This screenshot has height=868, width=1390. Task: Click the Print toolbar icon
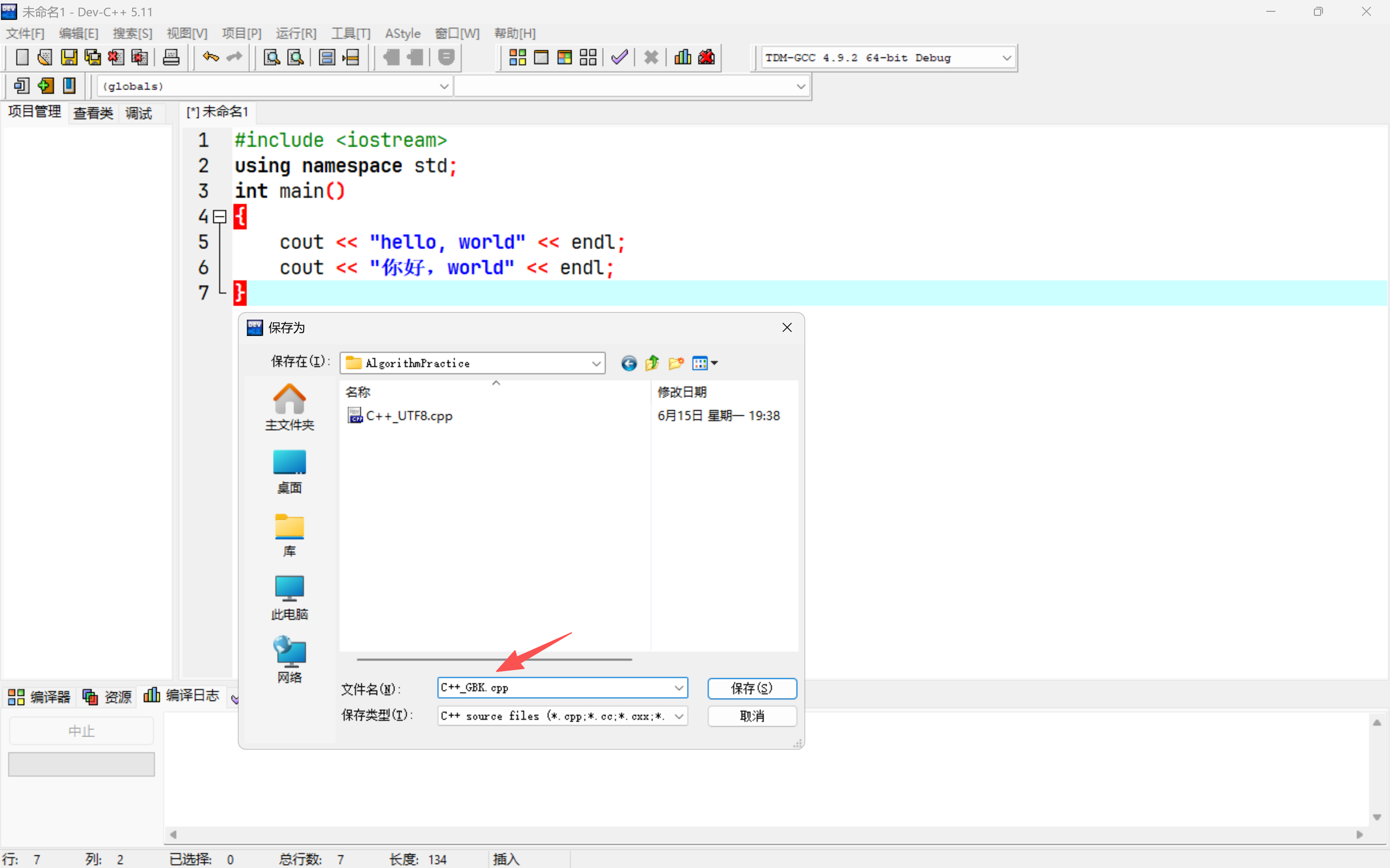[171, 58]
